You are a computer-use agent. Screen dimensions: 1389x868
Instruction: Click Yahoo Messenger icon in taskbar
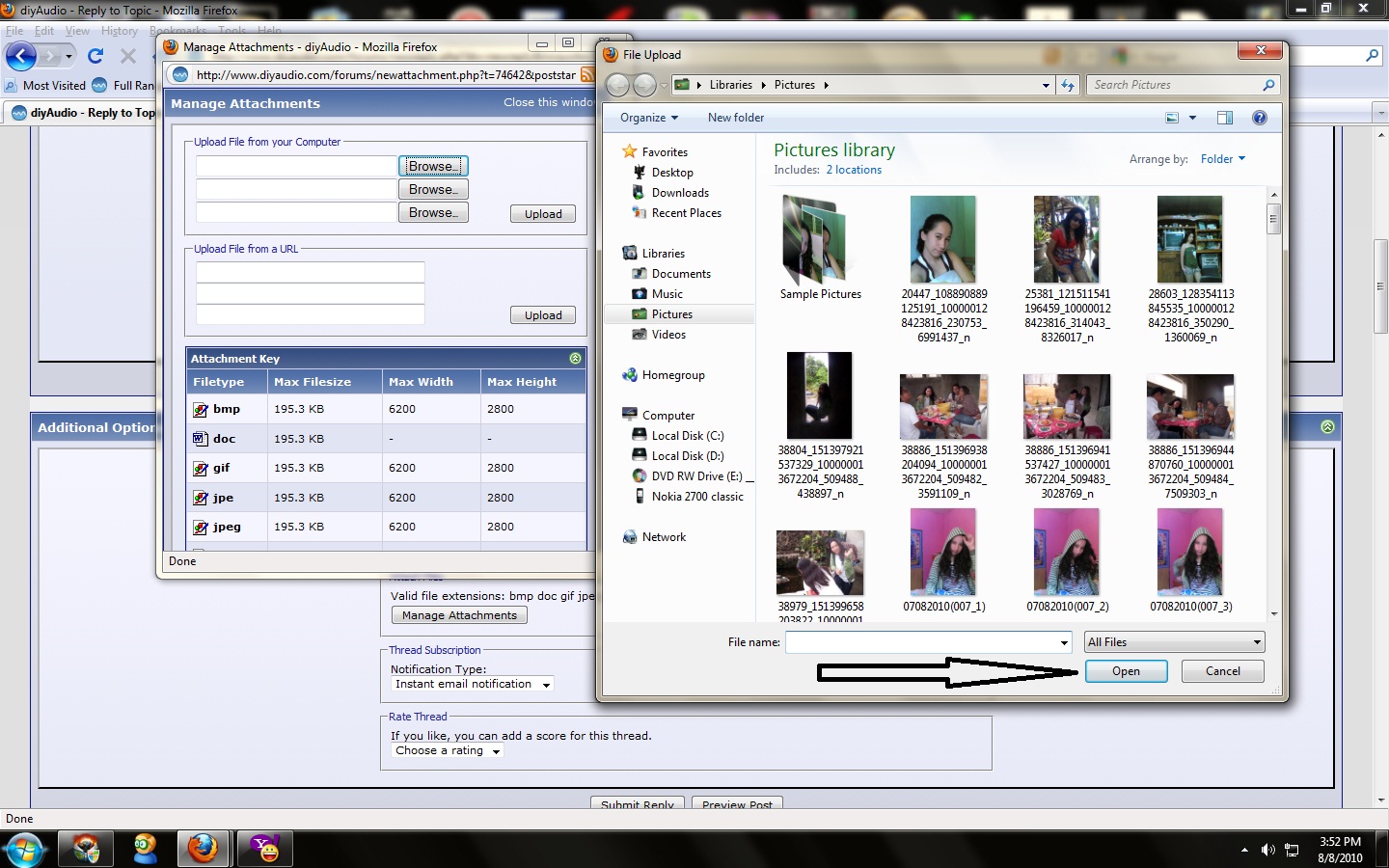(264, 849)
